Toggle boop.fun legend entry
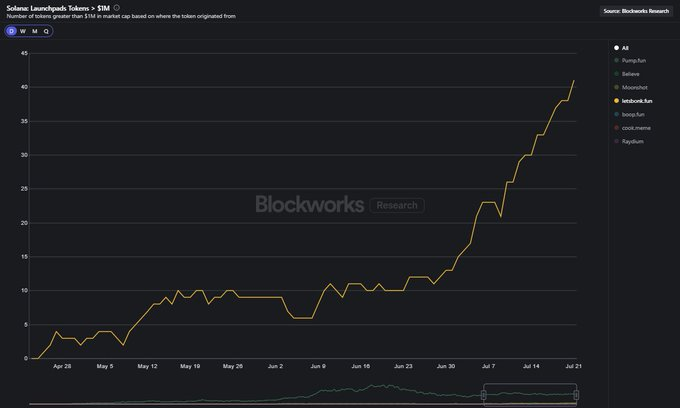680x408 pixels. pos(635,115)
